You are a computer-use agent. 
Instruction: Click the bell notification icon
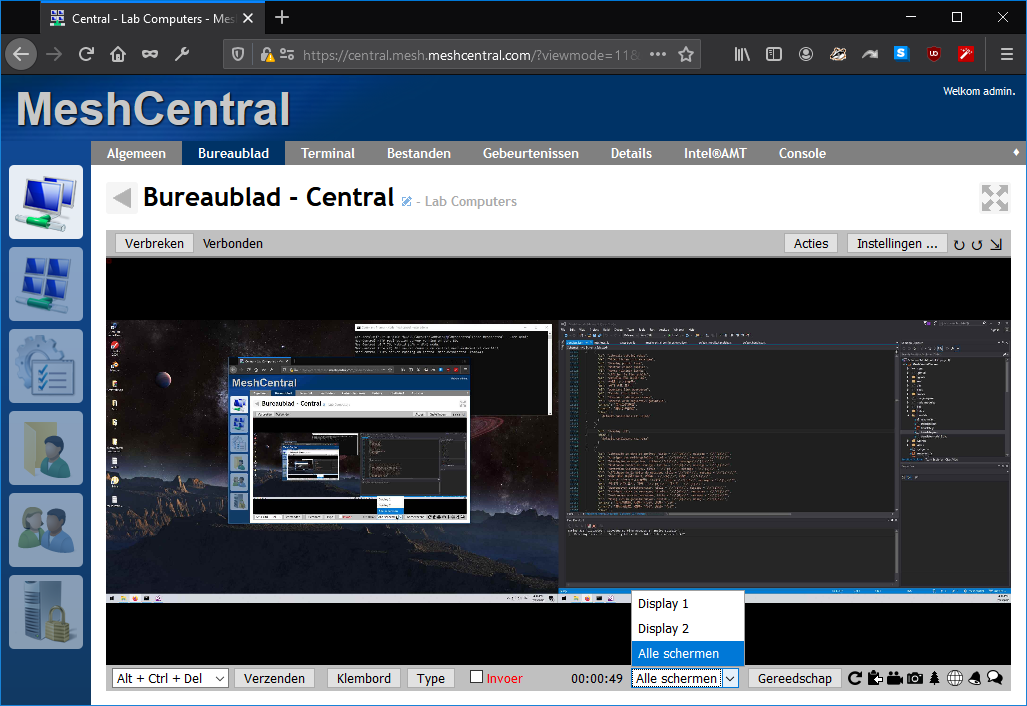pos(975,678)
